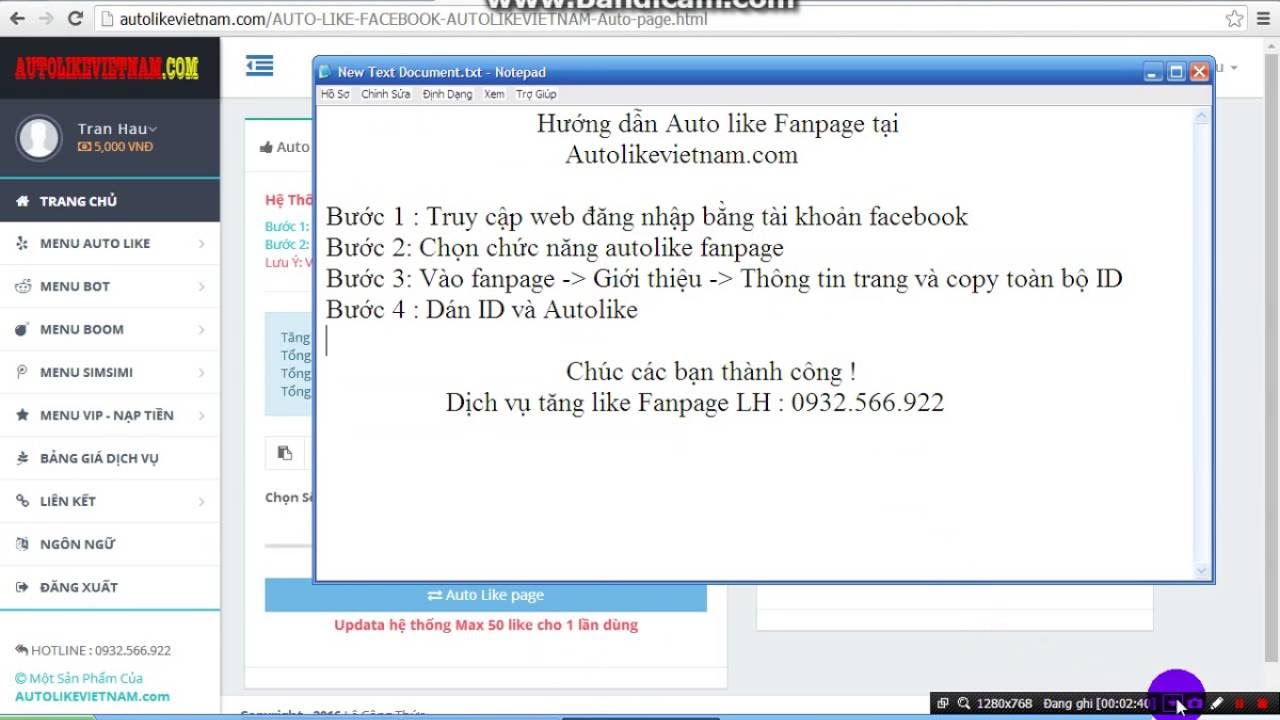The height and width of the screenshot is (720, 1280).
Task: Expand the LIÊN KẾT chevron
Action: pos(201,501)
